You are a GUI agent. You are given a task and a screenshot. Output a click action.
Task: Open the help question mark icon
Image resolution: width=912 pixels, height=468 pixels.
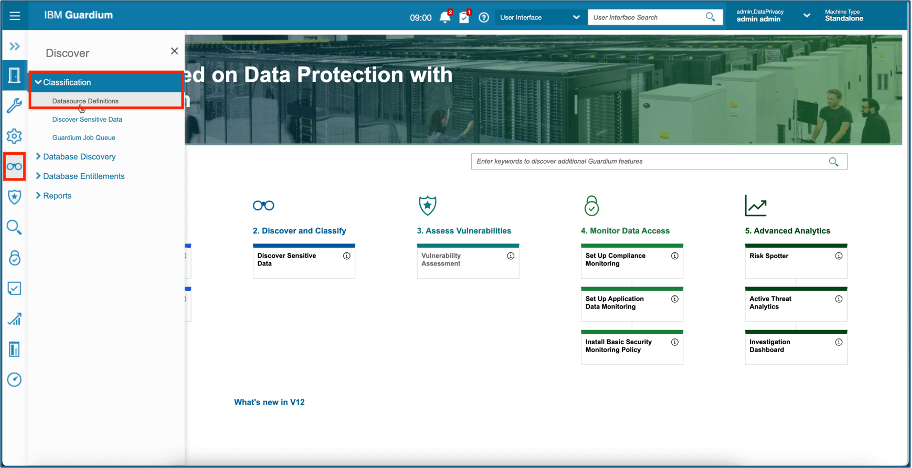(x=483, y=17)
